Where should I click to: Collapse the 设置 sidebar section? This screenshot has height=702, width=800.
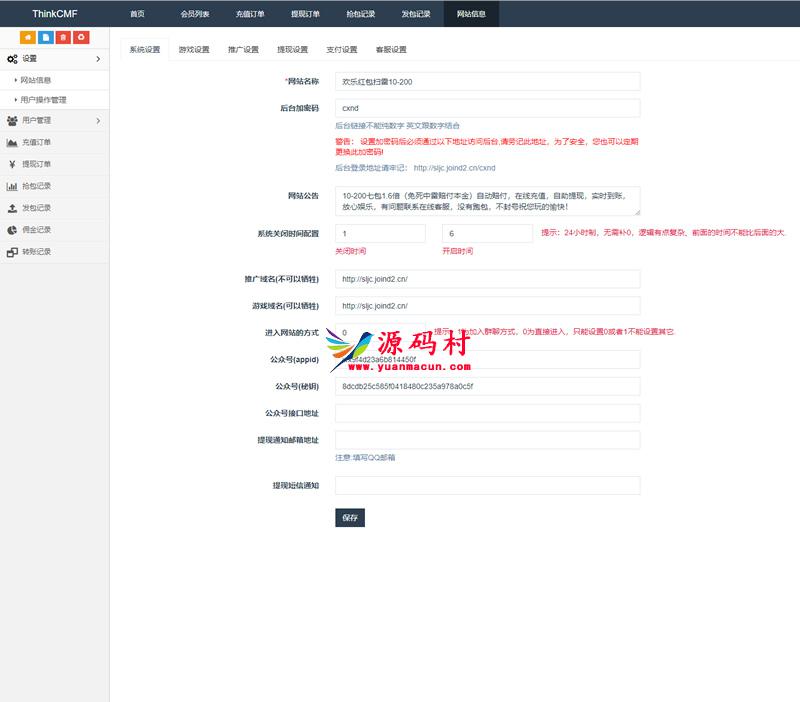pos(54,59)
